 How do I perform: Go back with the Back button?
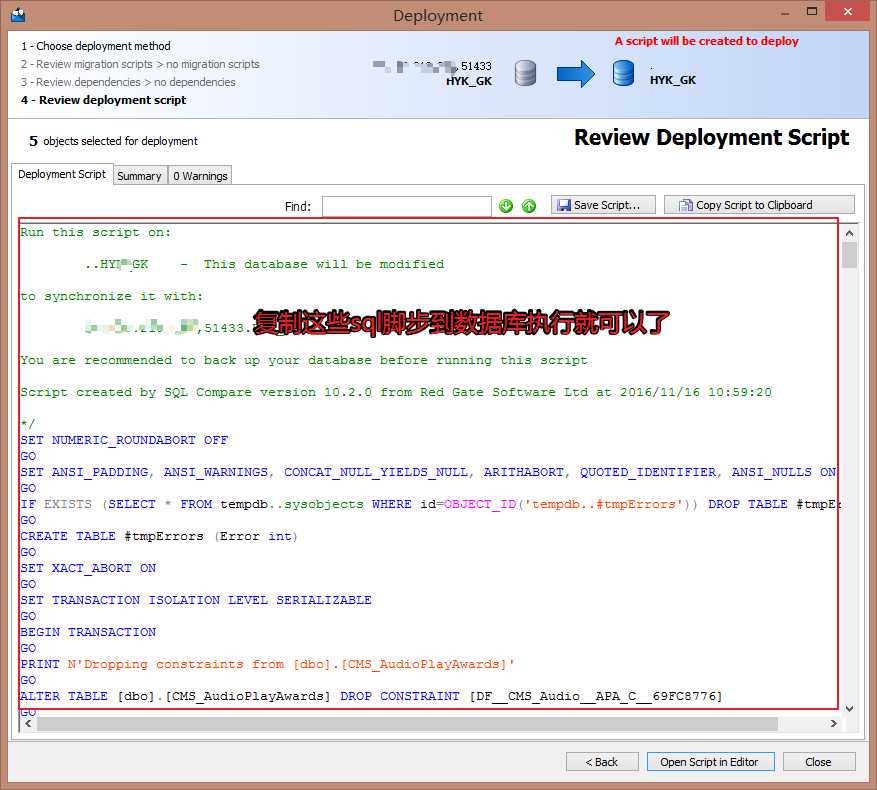pos(602,762)
